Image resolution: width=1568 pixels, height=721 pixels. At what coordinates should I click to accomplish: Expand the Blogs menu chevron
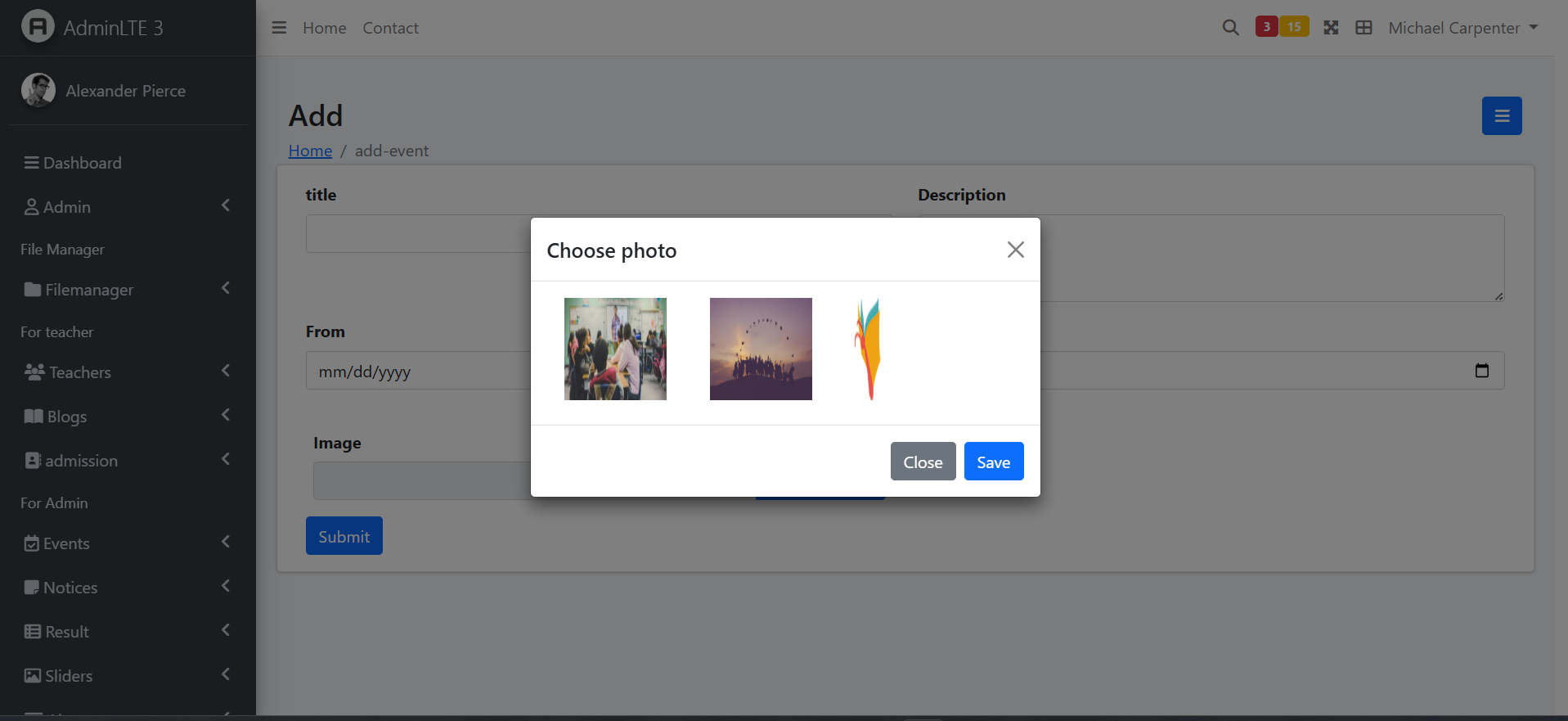click(x=226, y=415)
